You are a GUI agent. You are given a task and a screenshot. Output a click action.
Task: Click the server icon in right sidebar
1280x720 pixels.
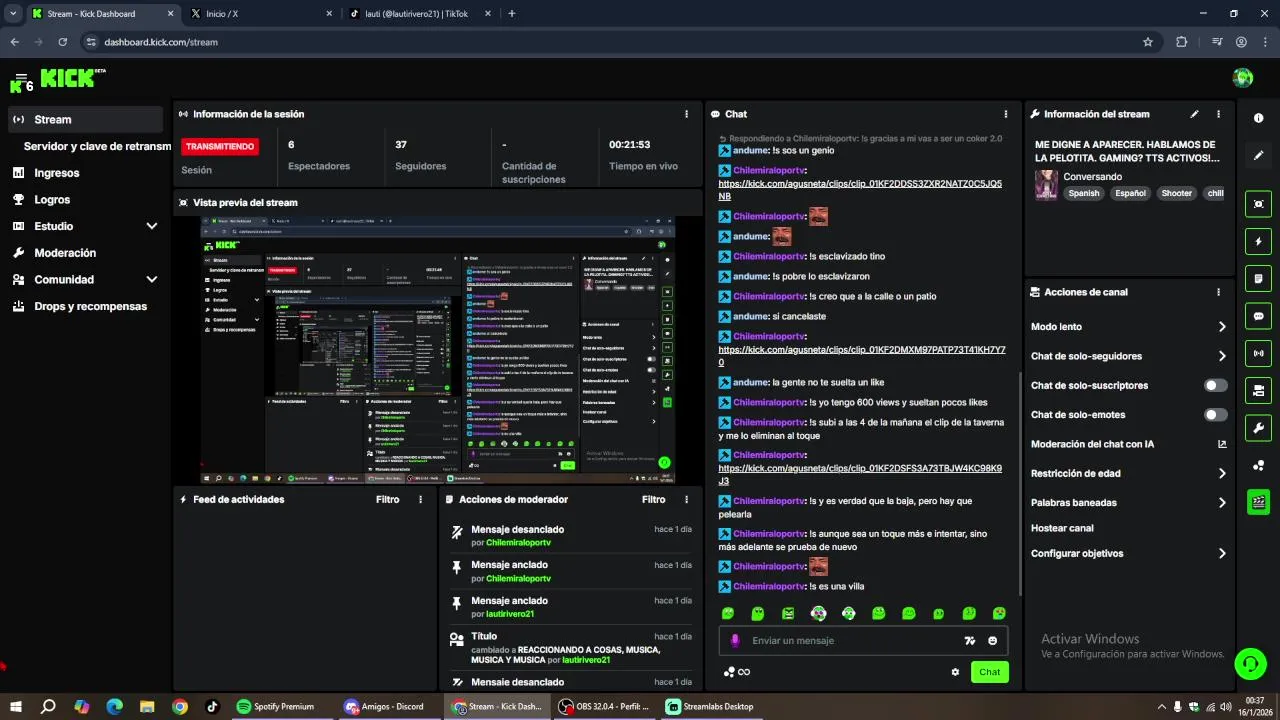[1258, 390]
